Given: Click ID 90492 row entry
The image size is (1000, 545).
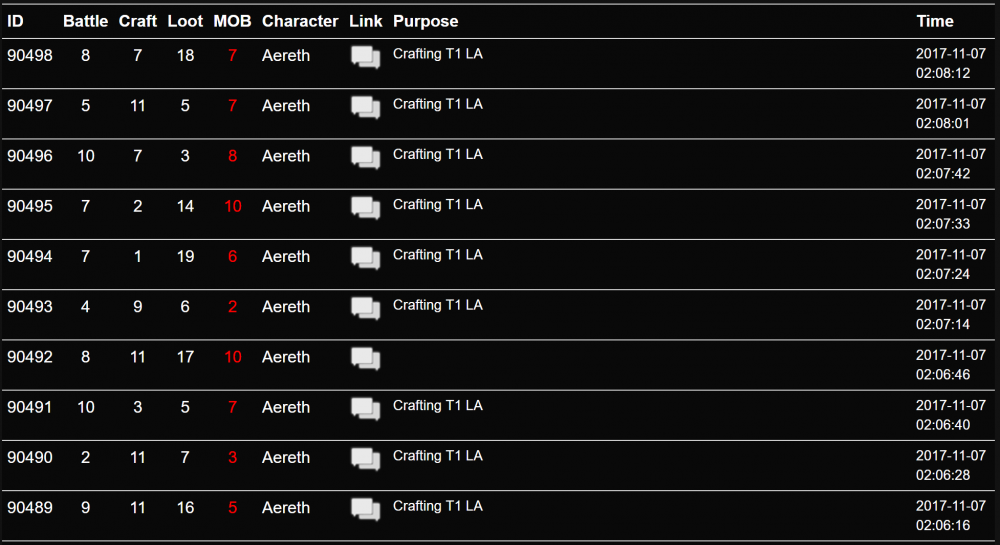Looking at the screenshot, I should 30,357.
